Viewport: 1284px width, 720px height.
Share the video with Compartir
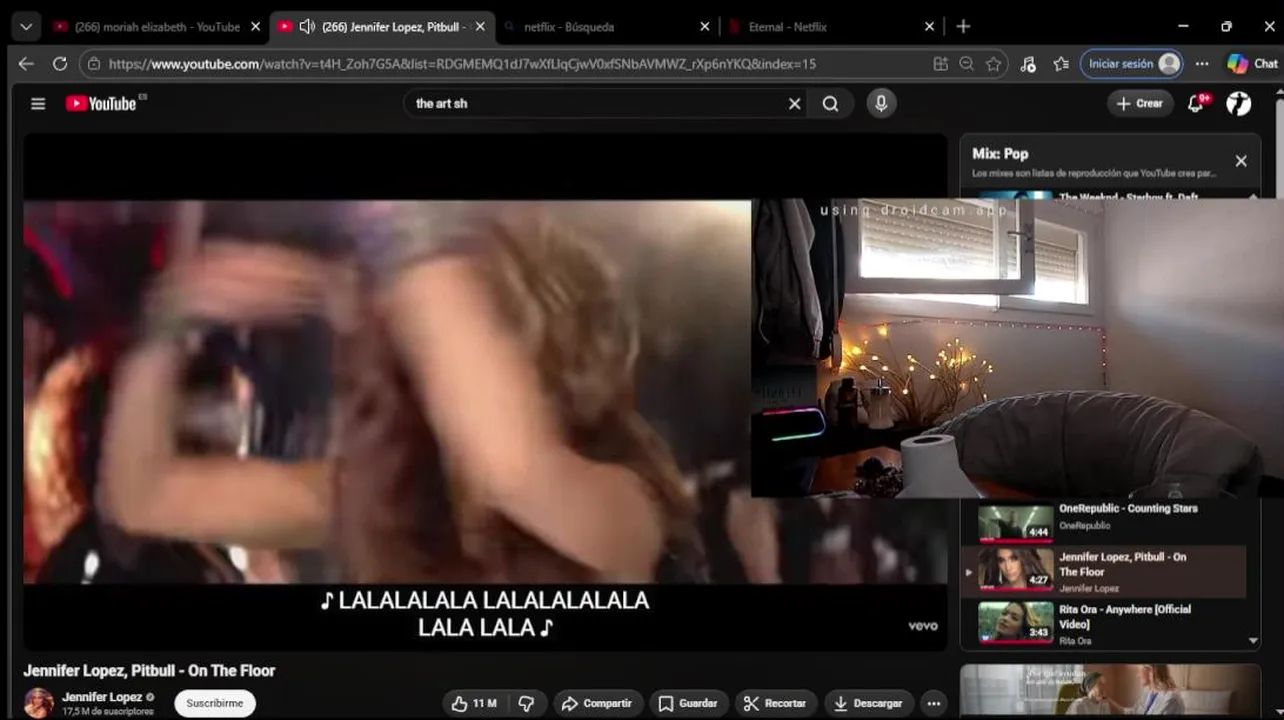[597, 703]
